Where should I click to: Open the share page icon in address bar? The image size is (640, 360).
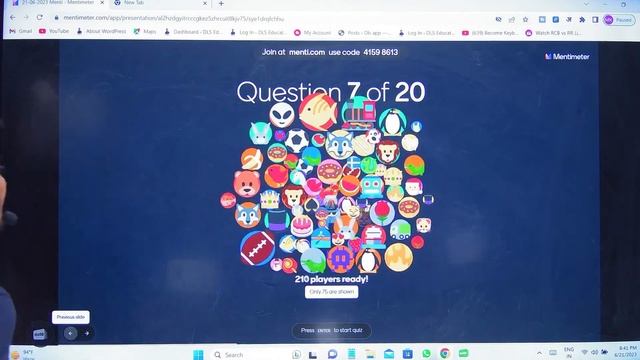pyautogui.click(x=511, y=20)
